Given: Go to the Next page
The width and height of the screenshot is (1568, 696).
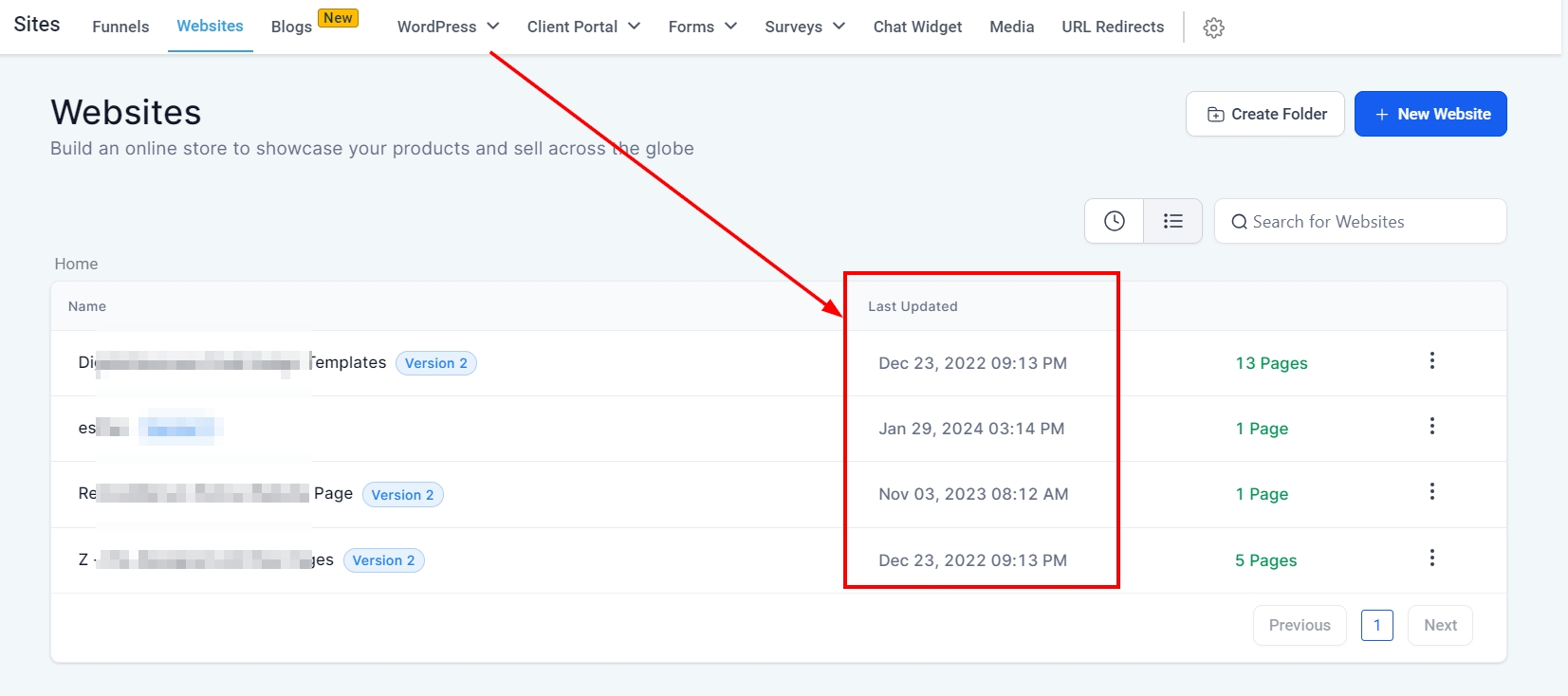Looking at the screenshot, I should click(1440, 625).
